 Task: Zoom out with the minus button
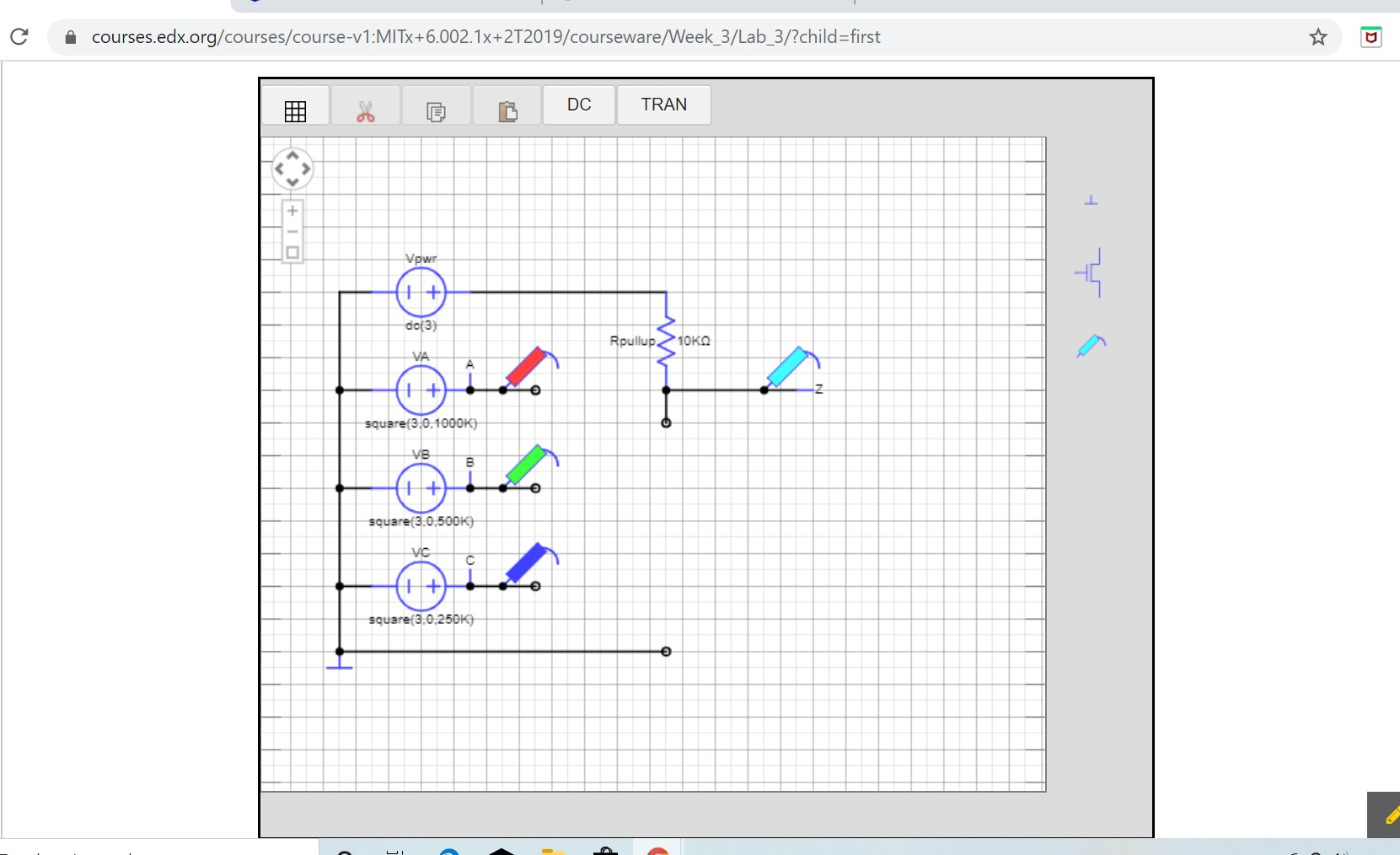tap(292, 231)
